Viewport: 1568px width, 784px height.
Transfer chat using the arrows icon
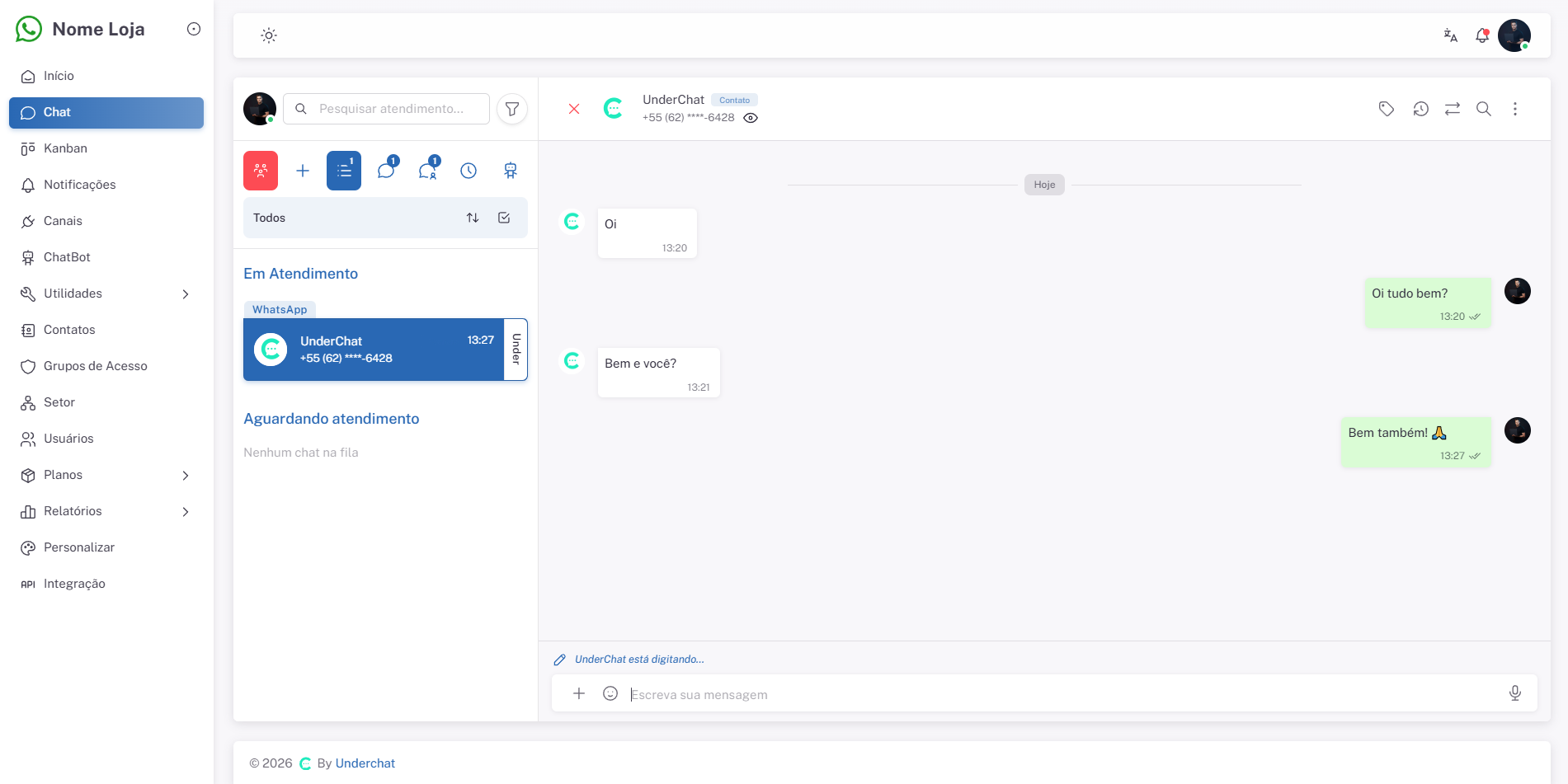(1453, 109)
